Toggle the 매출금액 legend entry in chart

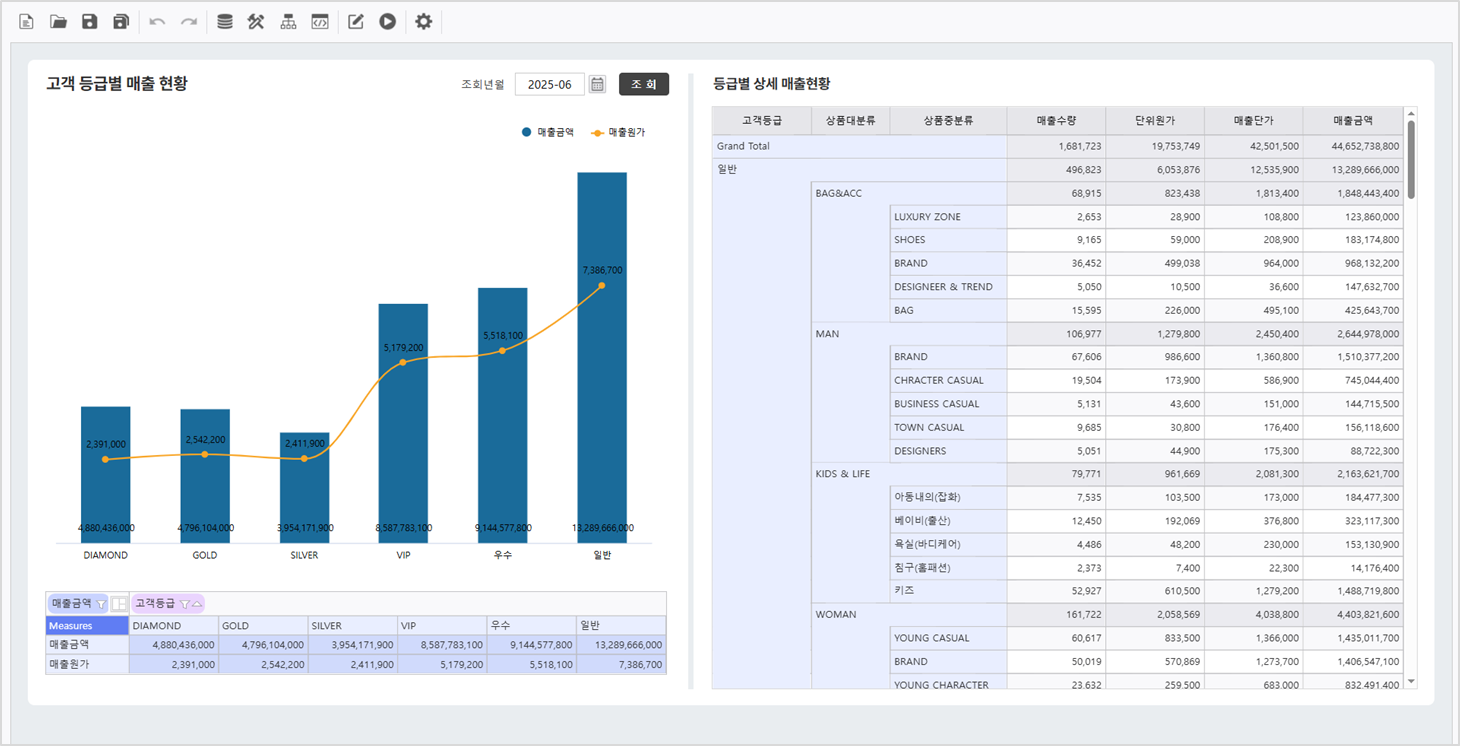[548, 132]
